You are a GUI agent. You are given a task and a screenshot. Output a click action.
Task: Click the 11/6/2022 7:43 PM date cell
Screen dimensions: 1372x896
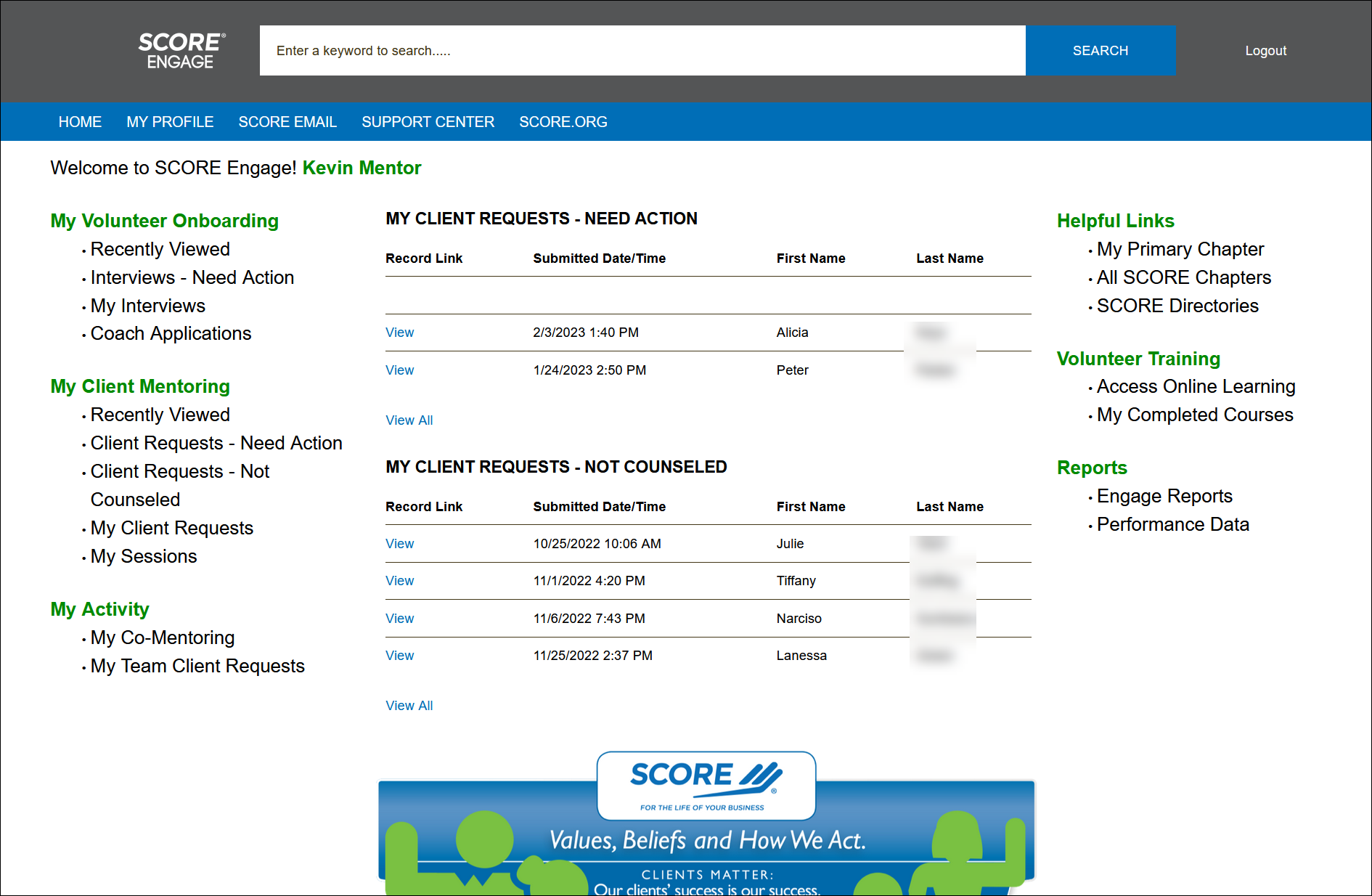[589, 619]
